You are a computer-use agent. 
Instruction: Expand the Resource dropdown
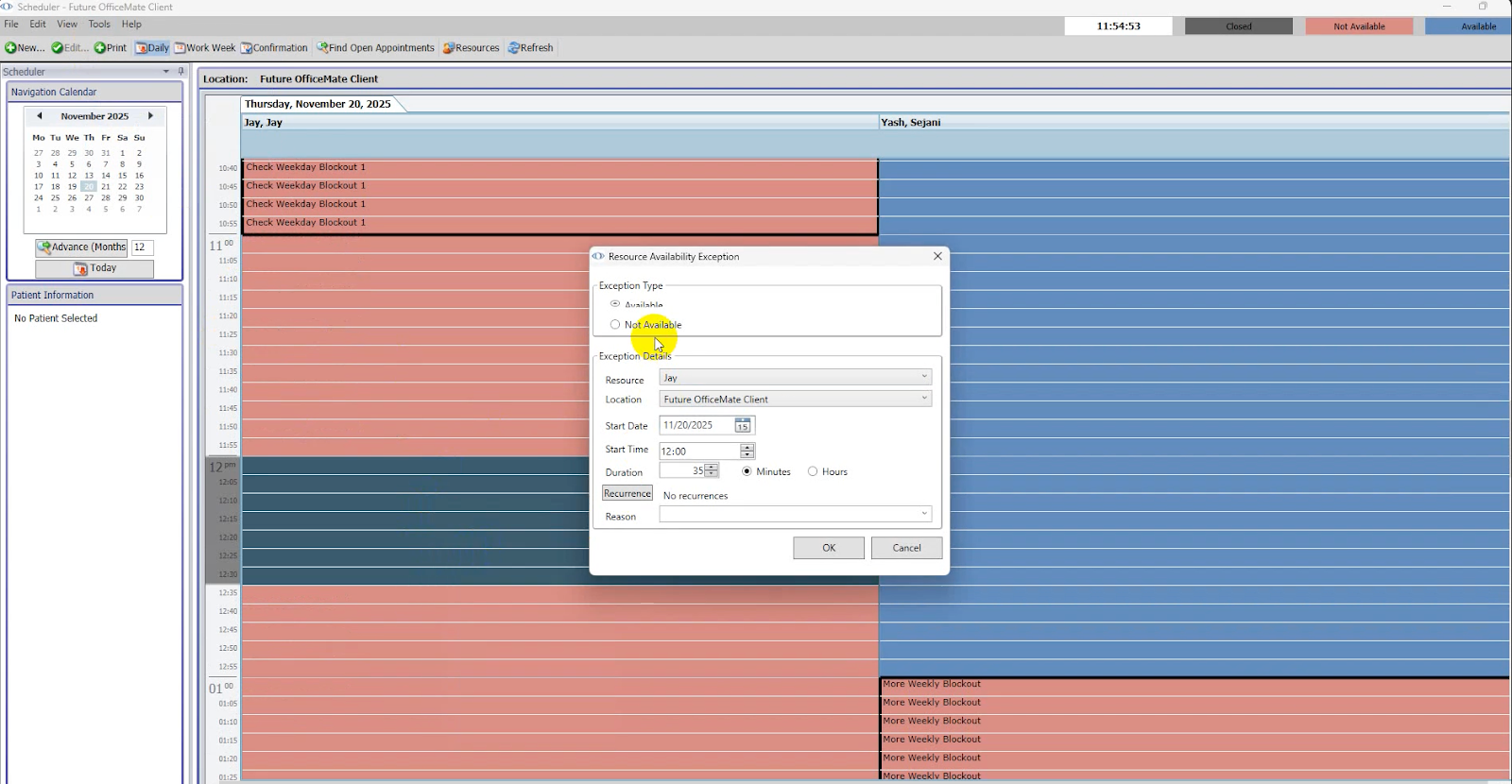click(x=923, y=378)
